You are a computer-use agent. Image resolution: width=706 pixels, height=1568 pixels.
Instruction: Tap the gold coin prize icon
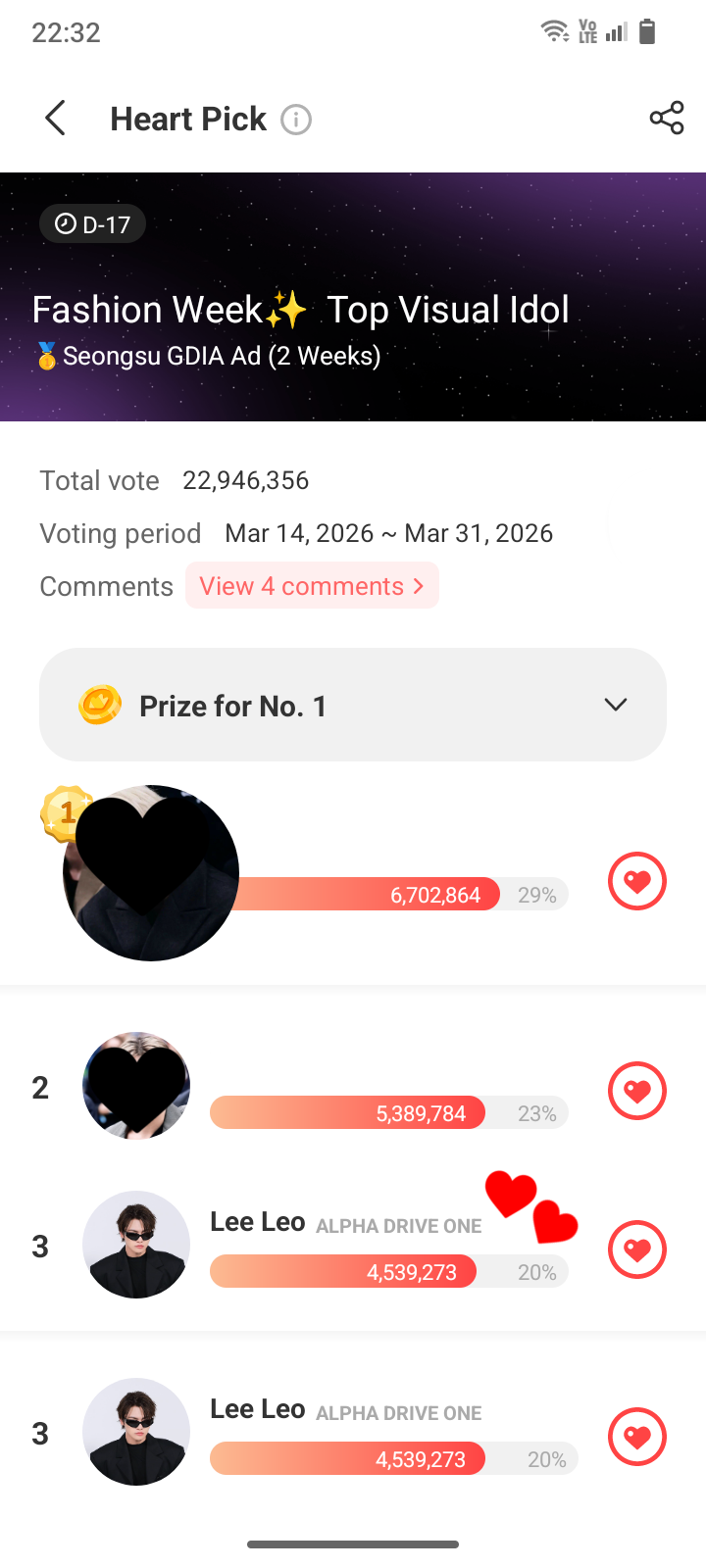99,706
